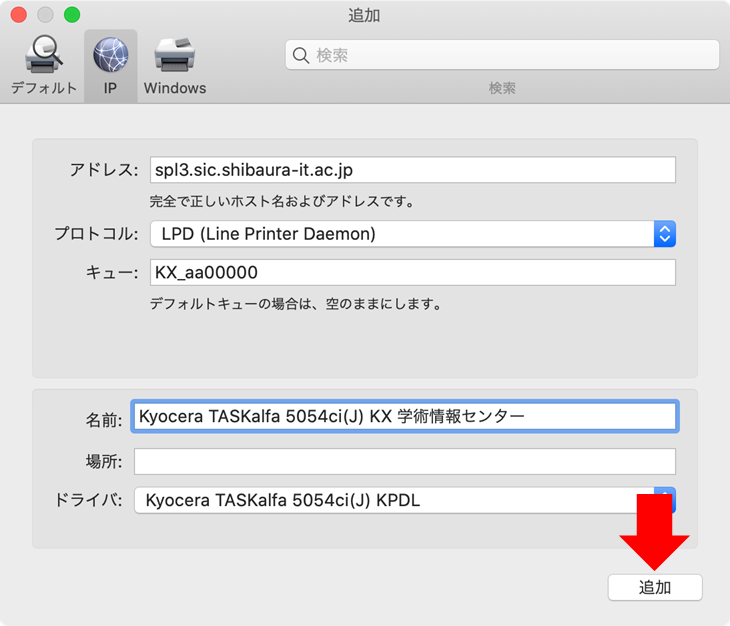Click the 場所: label
730x626 pixels.
tap(104, 461)
